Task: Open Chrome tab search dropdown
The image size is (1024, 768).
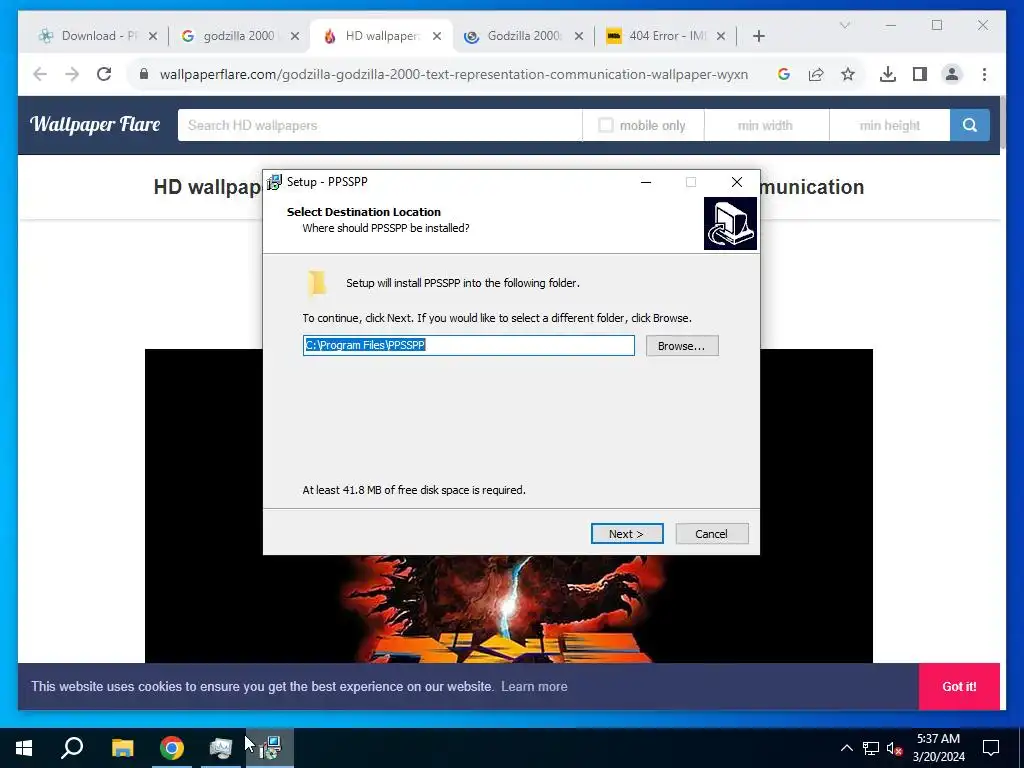Action: 844,25
